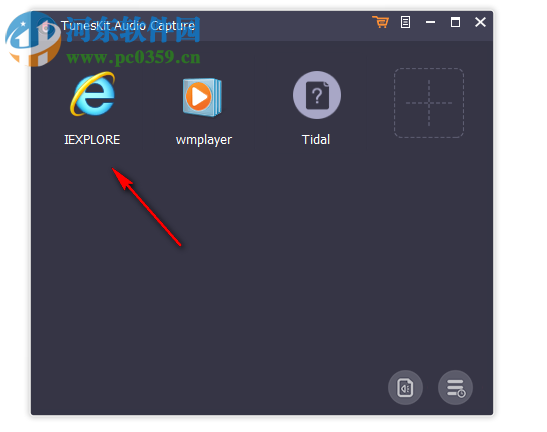Minimize the TunesKit Audio Capture window
The height and width of the screenshot is (432, 547).
[x=430, y=22]
